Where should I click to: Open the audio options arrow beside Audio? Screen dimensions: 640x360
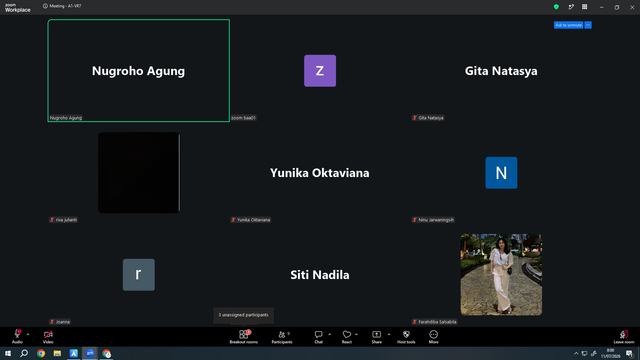point(28,334)
